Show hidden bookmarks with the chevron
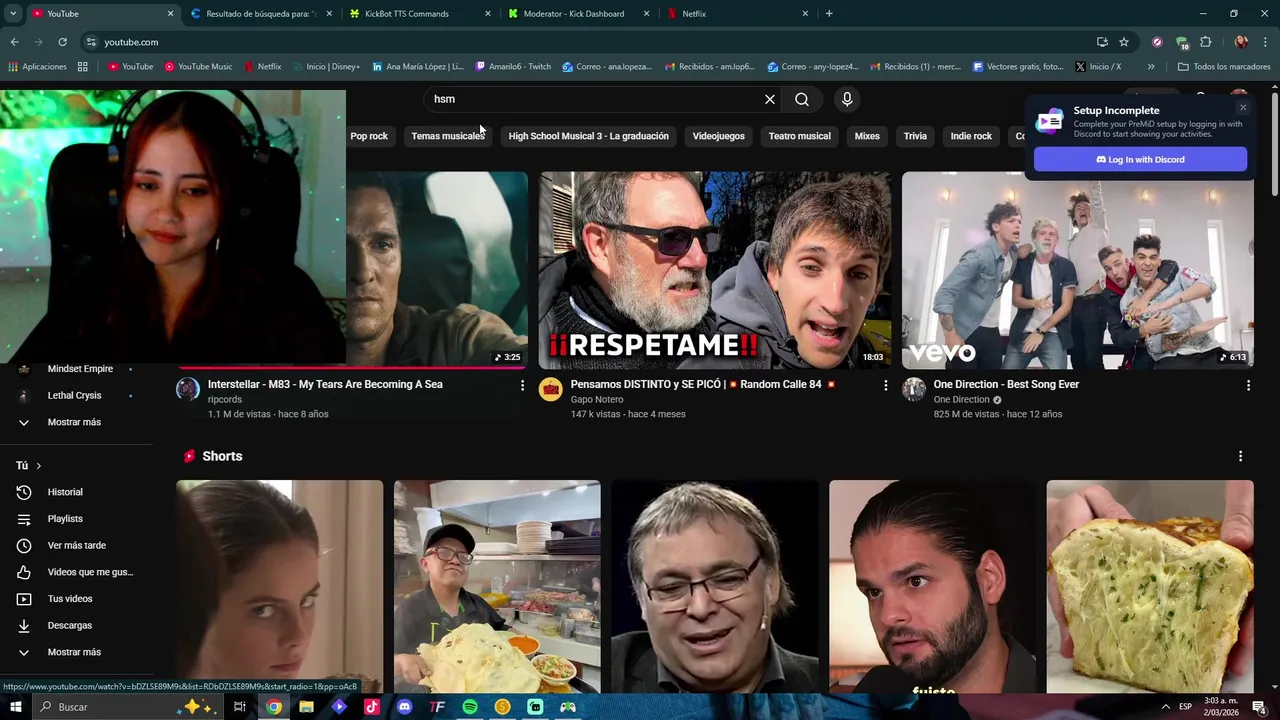1280x720 pixels. [1151, 67]
